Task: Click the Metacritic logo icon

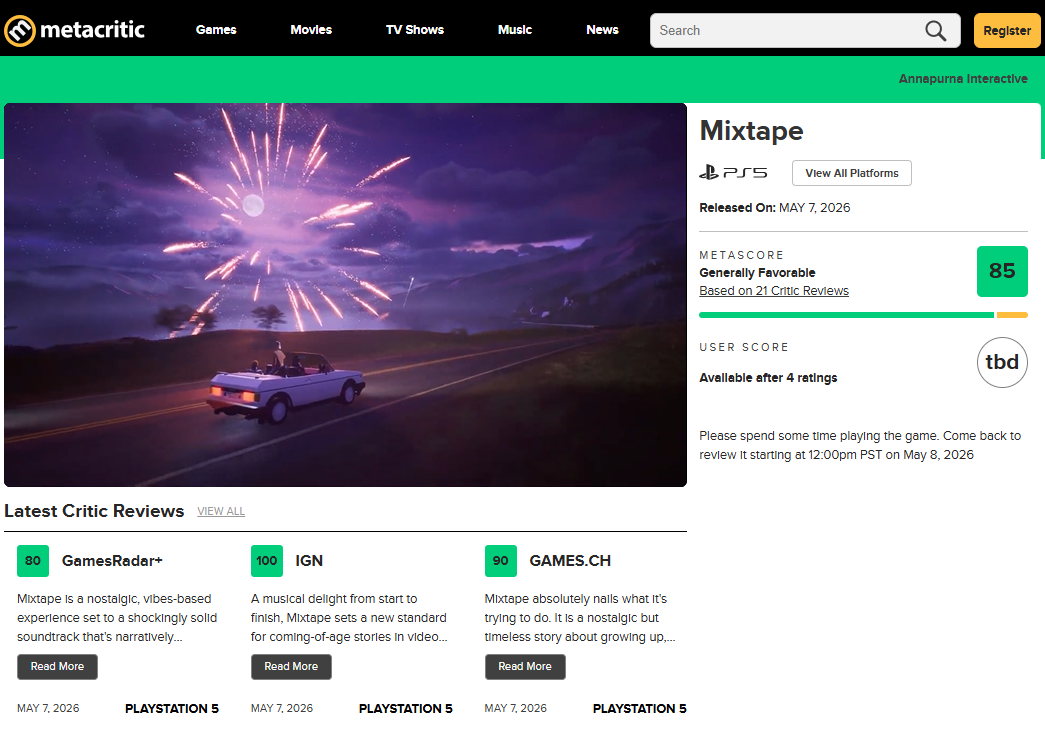Action: tap(20, 31)
